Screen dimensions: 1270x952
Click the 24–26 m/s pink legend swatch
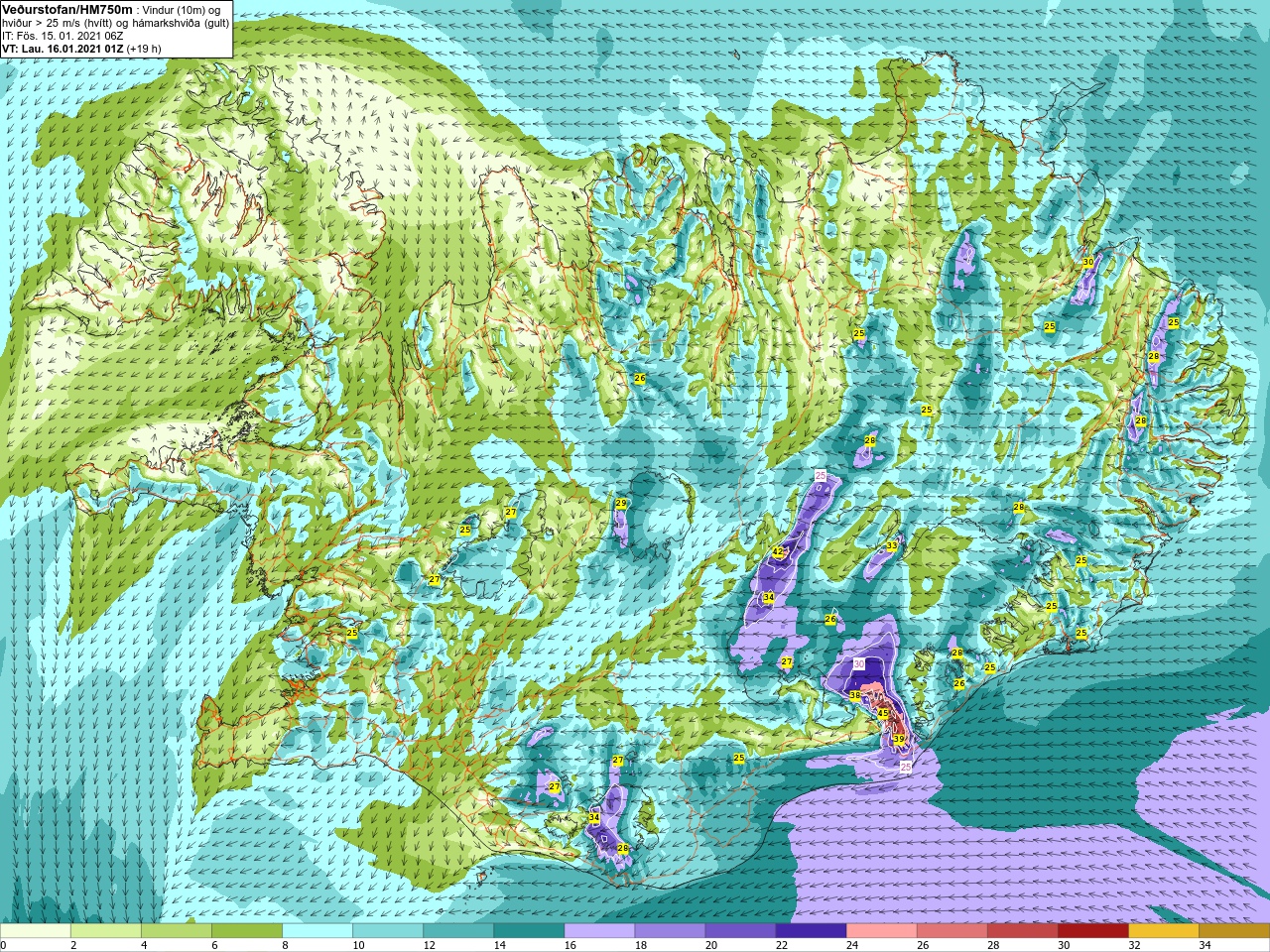(881, 931)
